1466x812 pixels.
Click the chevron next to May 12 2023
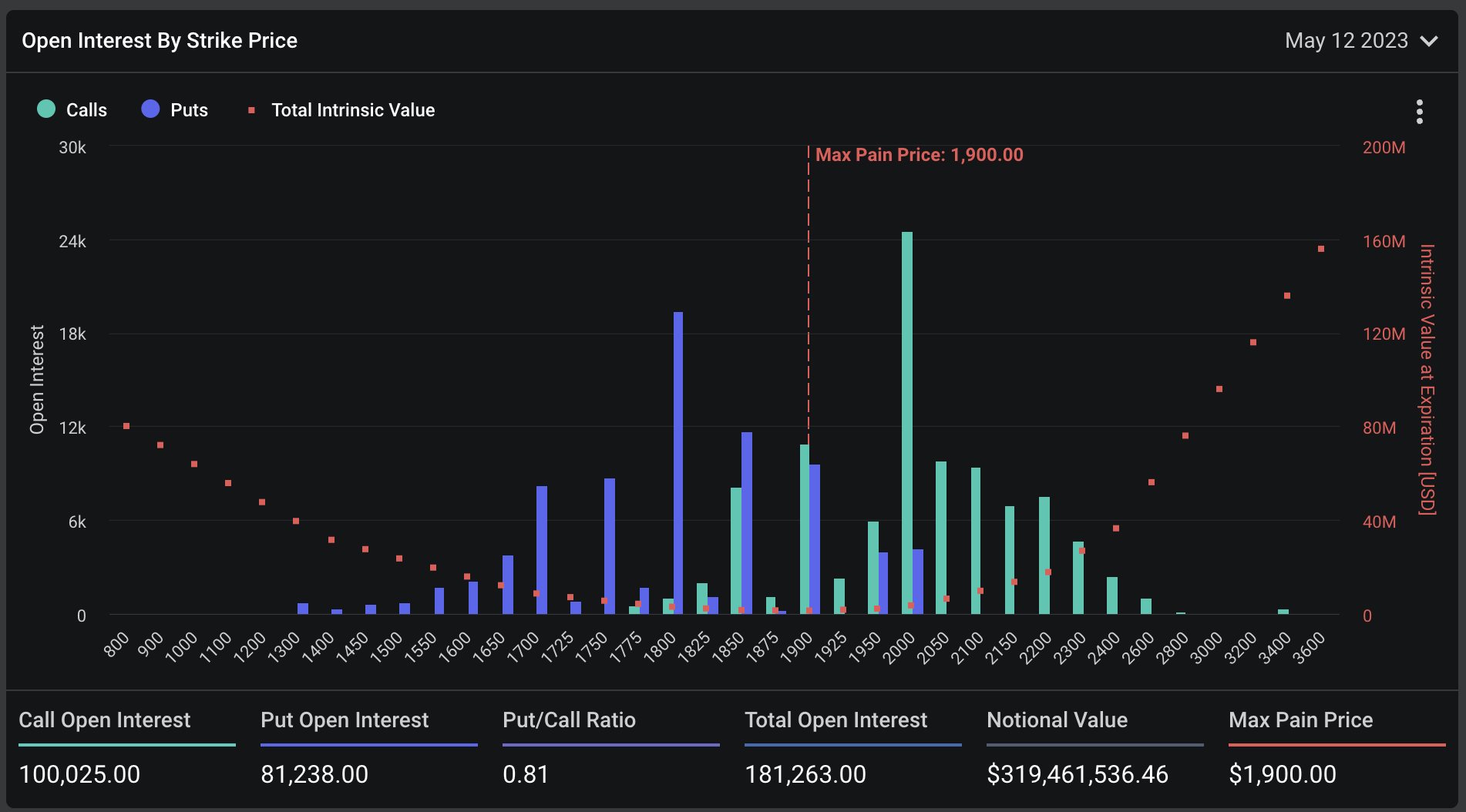tap(1430, 42)
